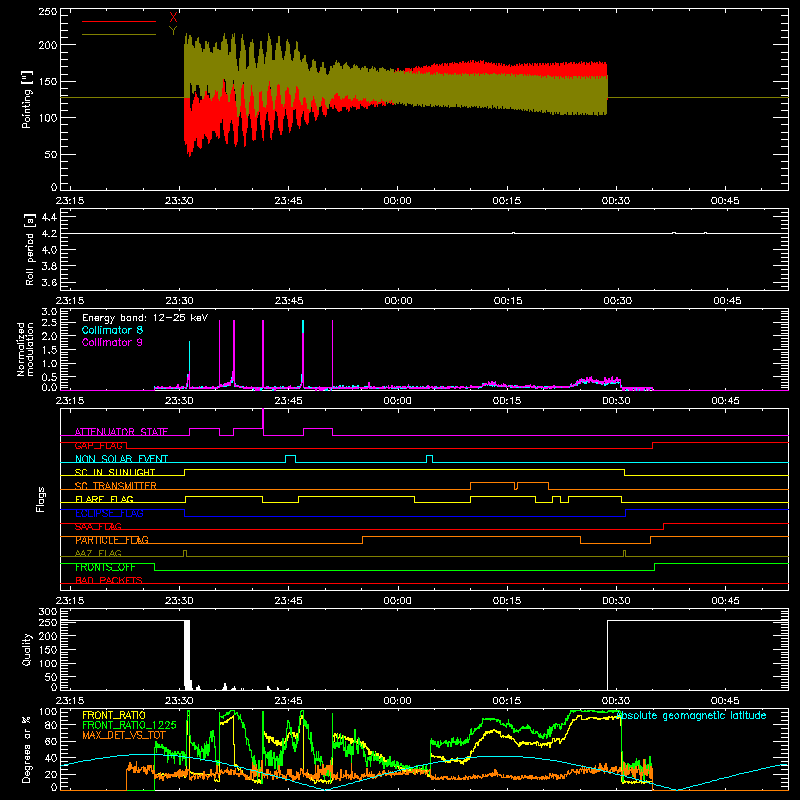The height and width of the screenshot is (800, 800).
Task: Click the Roll period axis title
Action: point(30,249)
